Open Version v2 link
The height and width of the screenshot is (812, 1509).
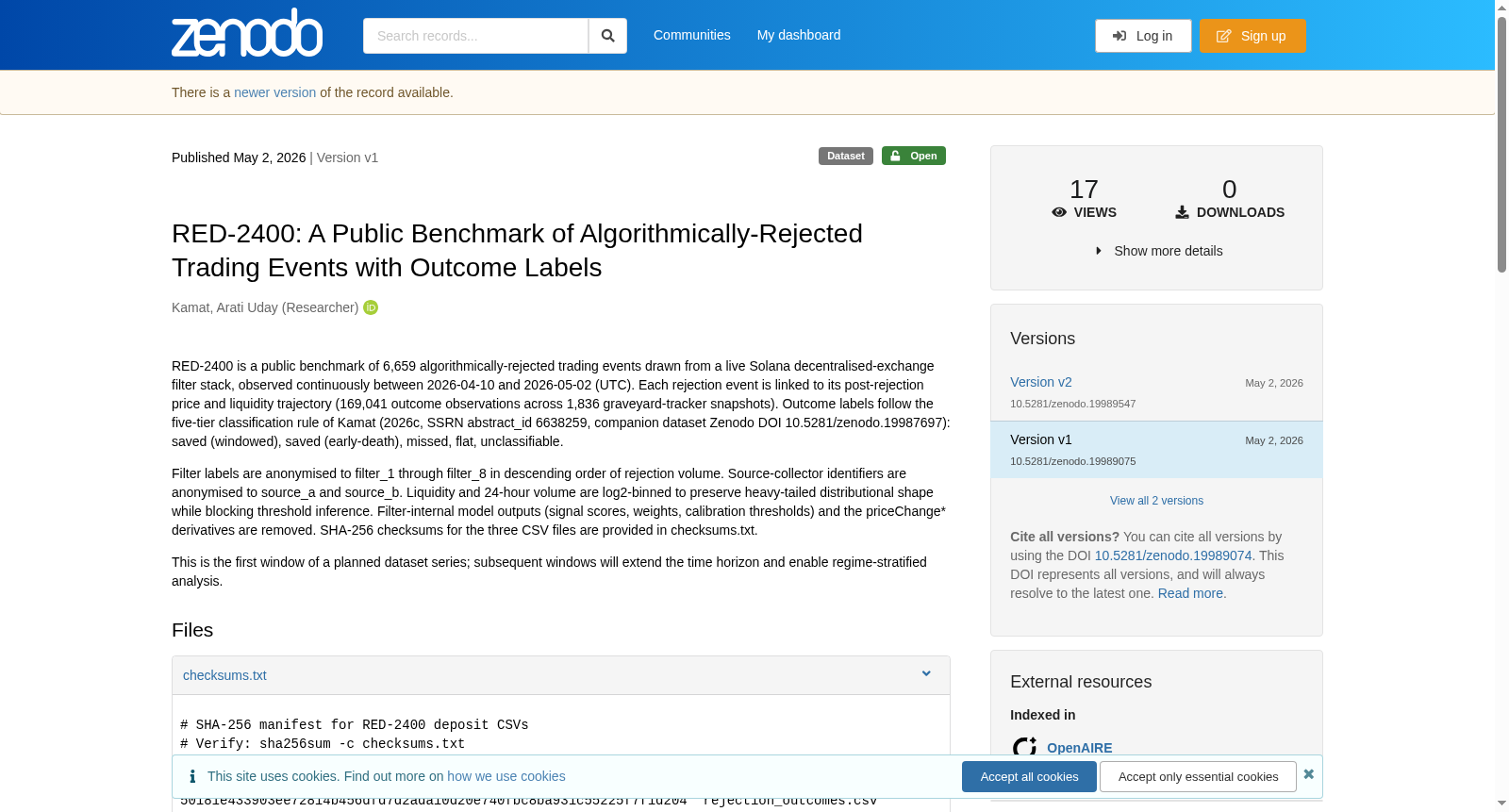click(x=1041, y=382)
